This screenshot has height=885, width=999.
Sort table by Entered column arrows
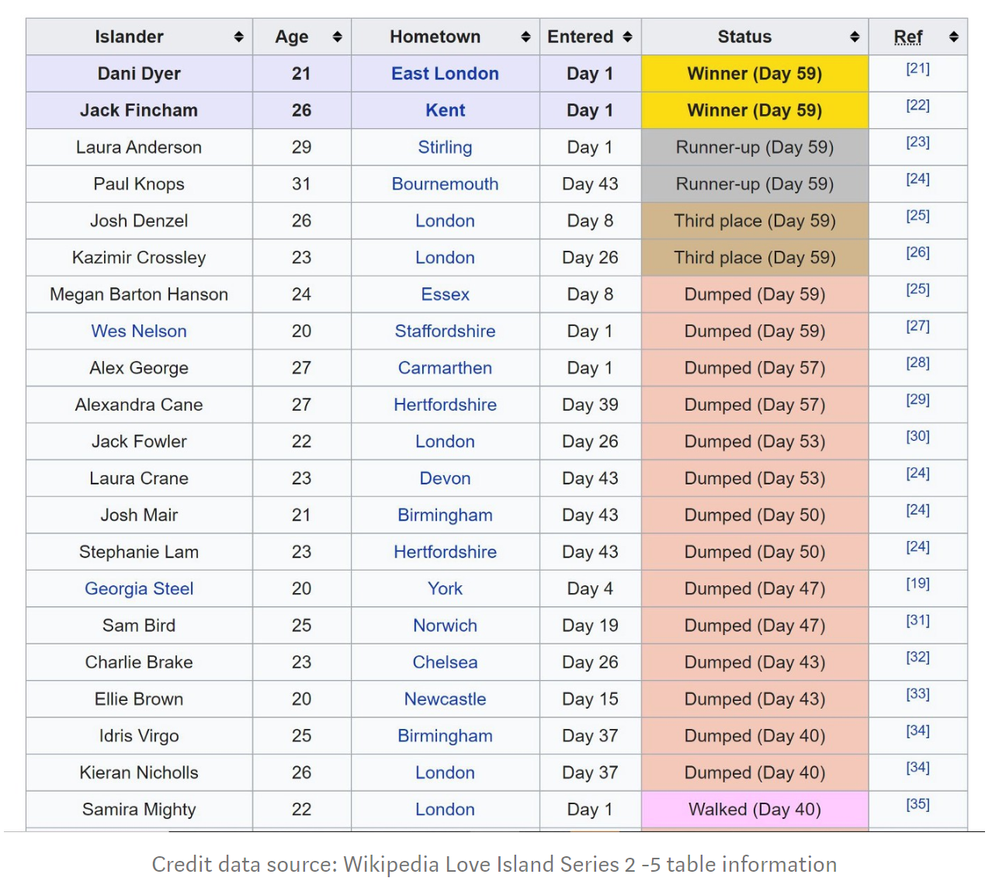[628, 37]
